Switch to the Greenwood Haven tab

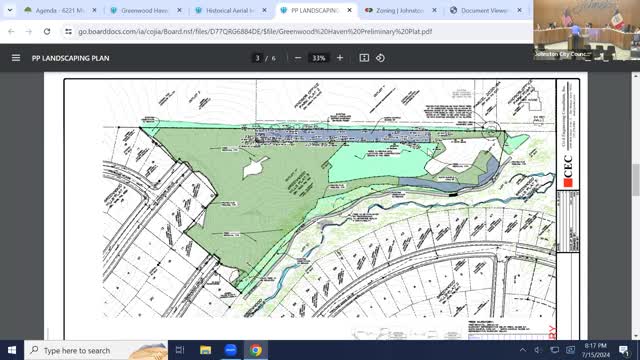[145, 10]
